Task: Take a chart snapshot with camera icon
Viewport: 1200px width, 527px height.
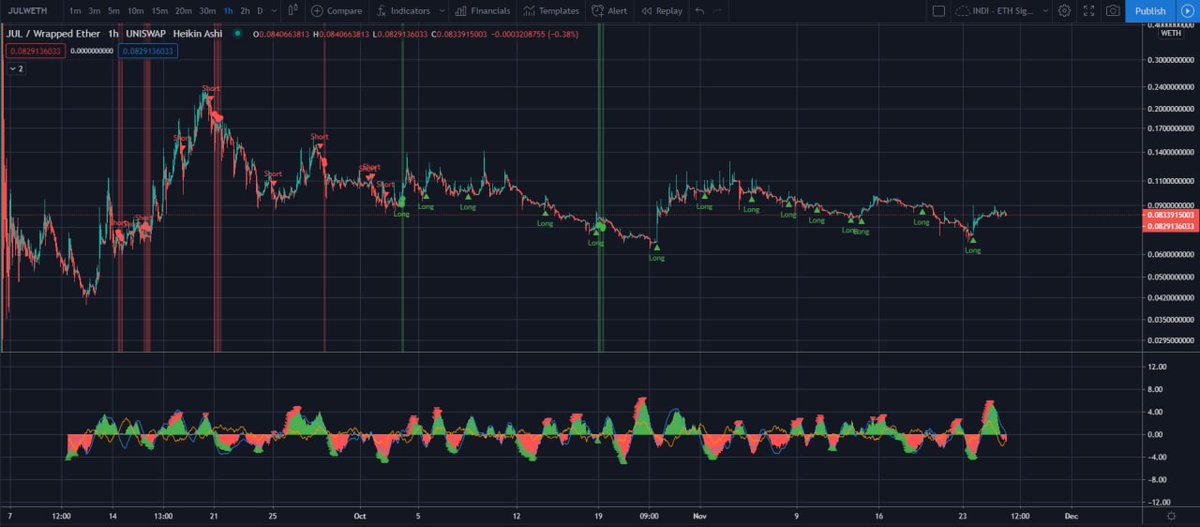Action: [x=1113, y=11]
